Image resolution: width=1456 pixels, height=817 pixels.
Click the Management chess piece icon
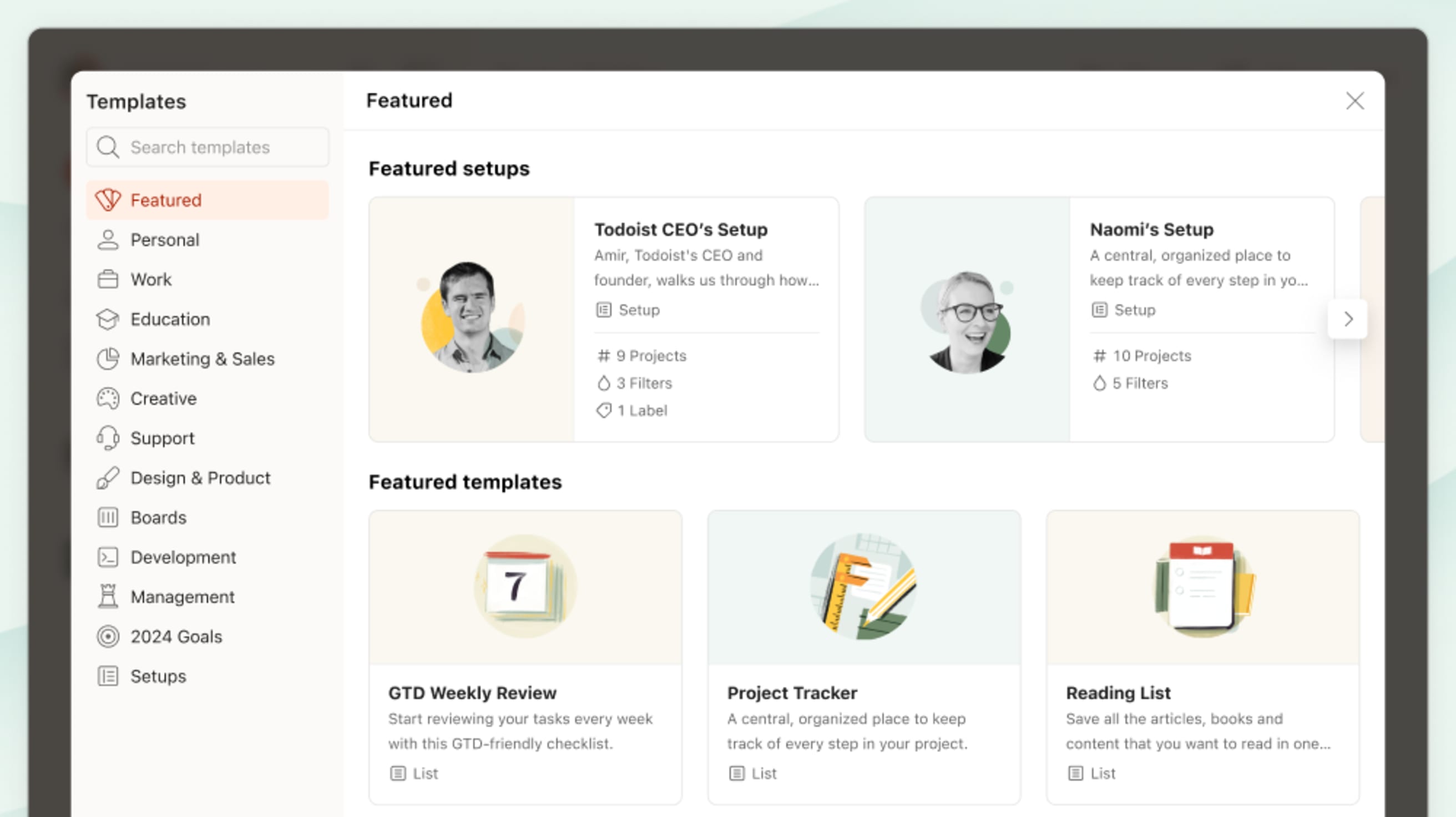click(108, 597)
